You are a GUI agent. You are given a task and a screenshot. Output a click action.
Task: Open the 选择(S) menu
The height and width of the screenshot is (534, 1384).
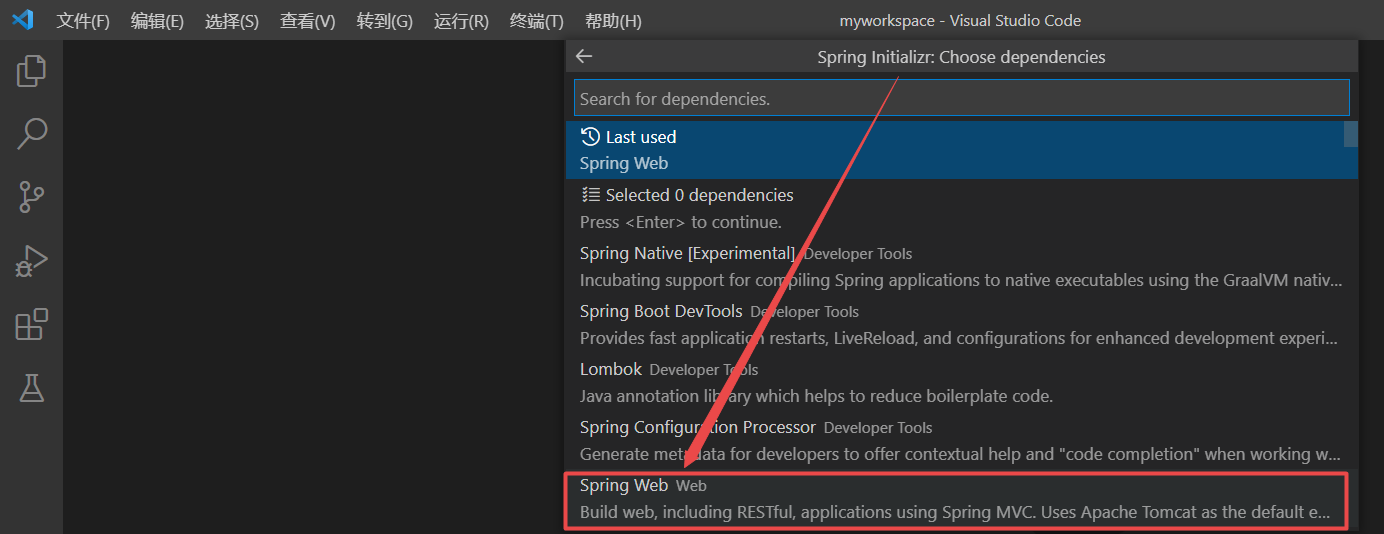232,21
